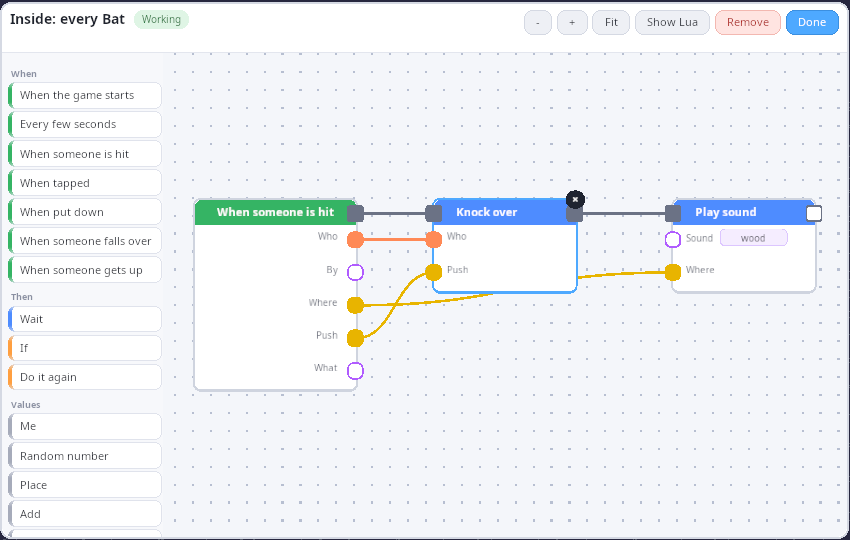Add 'Every few seconds' block
The image size is (850, 540).
pos(85,125)
